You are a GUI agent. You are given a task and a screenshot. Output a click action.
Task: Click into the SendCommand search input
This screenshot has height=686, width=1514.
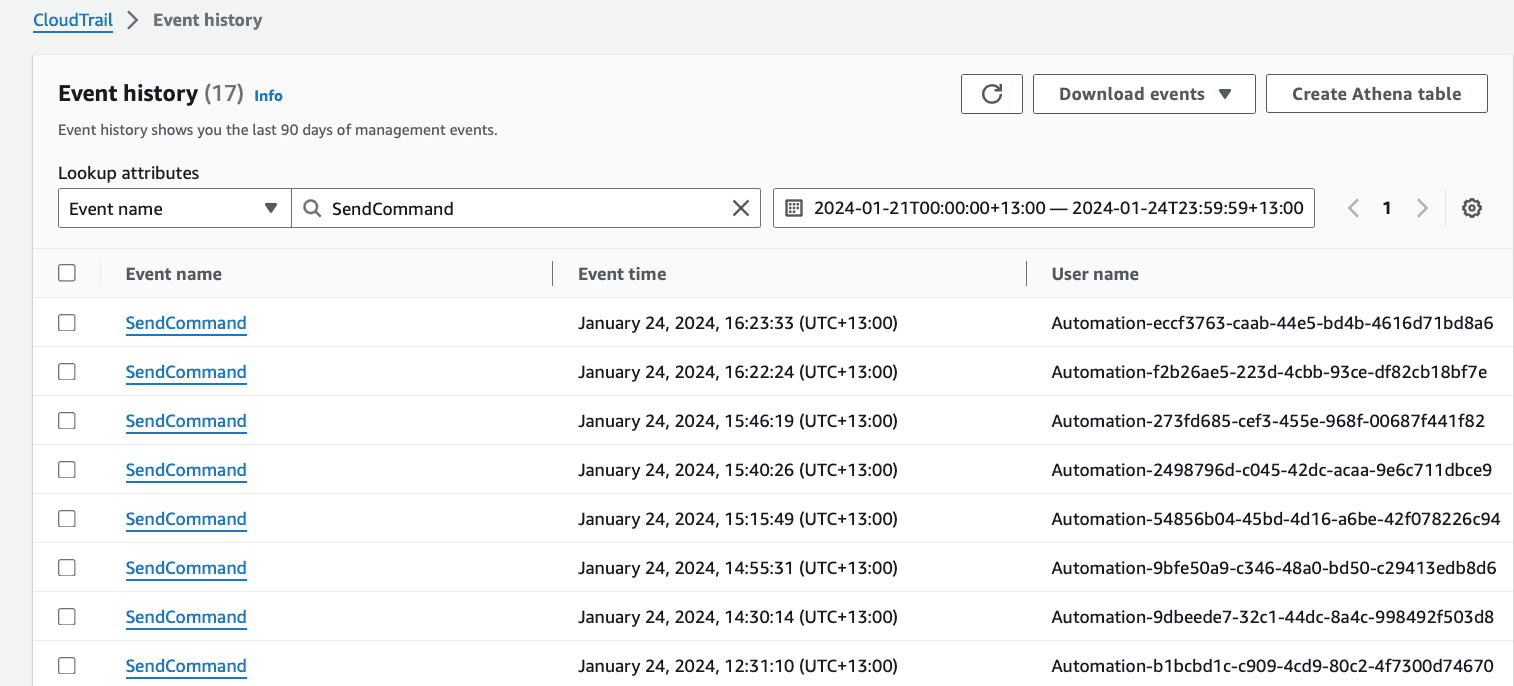[x=526, y=208]
